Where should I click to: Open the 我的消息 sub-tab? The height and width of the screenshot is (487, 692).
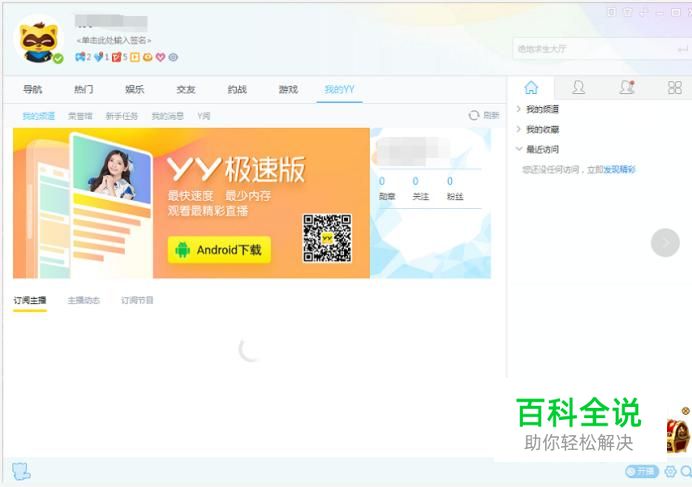pos(168,116)
